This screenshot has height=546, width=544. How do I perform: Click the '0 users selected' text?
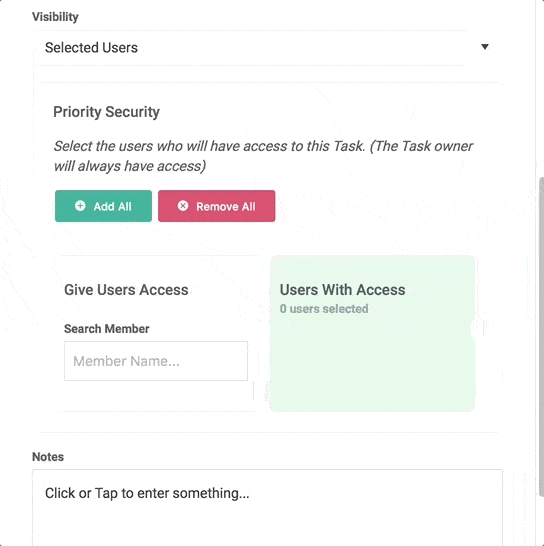tap(324, 309)
